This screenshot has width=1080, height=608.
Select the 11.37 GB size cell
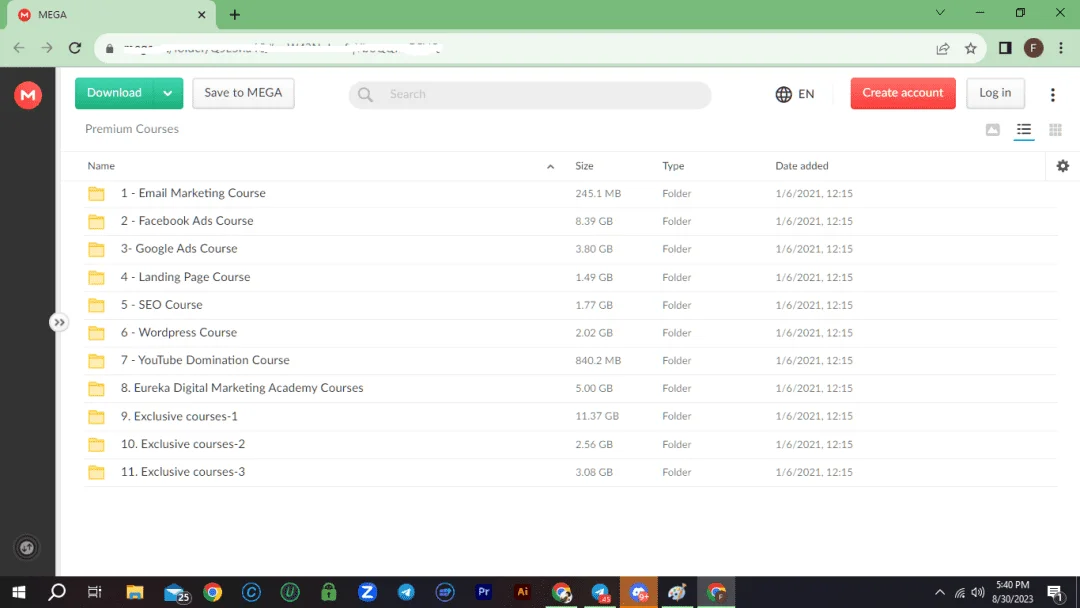click(x=597, y=416)
